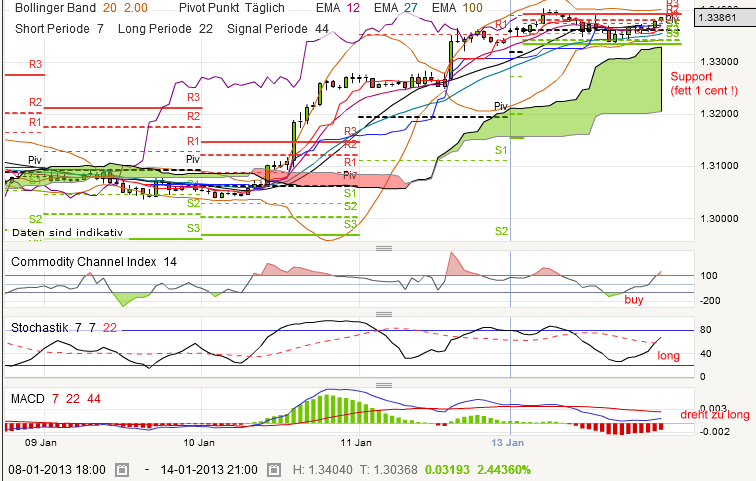The height and width of the screenshot is (481, 756).
Task: Click the 40 level on the Stochastik axis
Action: coord(705,354)
